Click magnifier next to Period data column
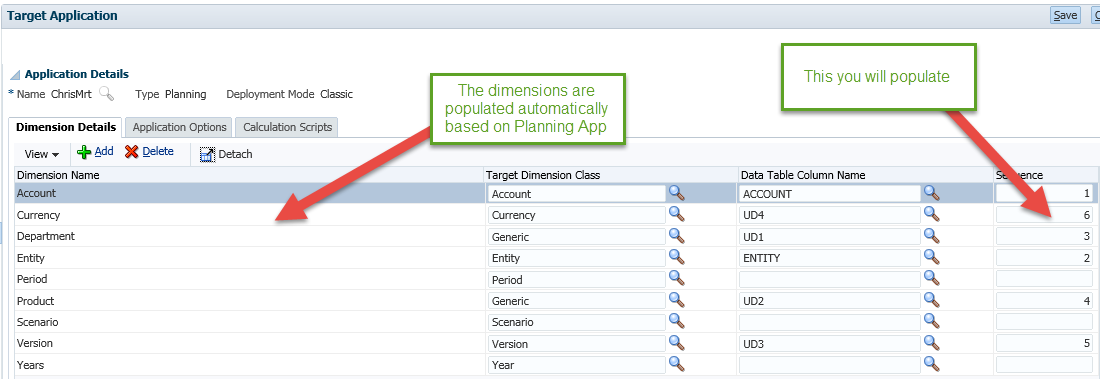The height and width of the screenshot is (379, 1100). (x=932, y=279)
